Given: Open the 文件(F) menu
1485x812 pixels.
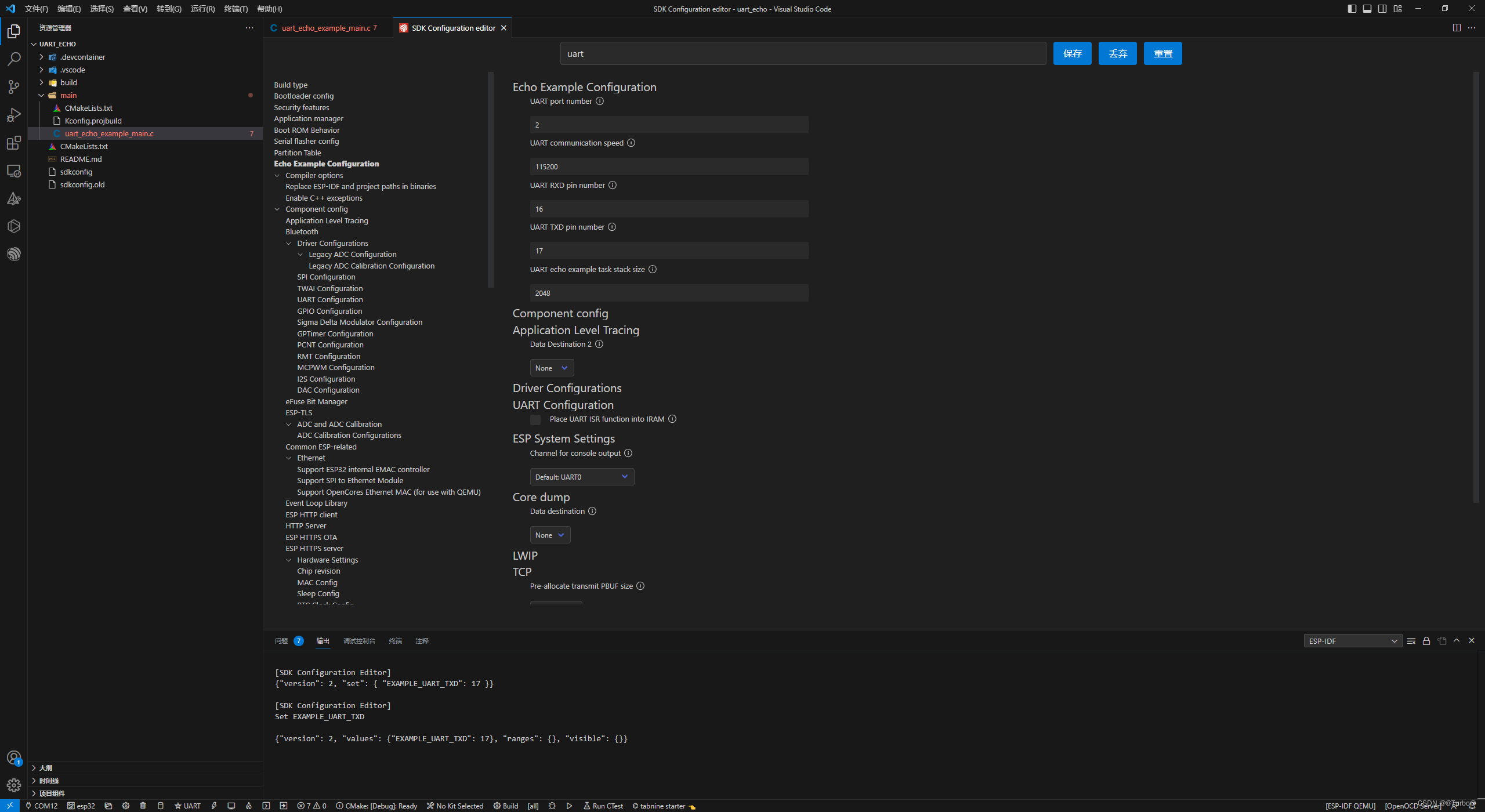Looking at the screenshot, I should (x=37, y=9).
